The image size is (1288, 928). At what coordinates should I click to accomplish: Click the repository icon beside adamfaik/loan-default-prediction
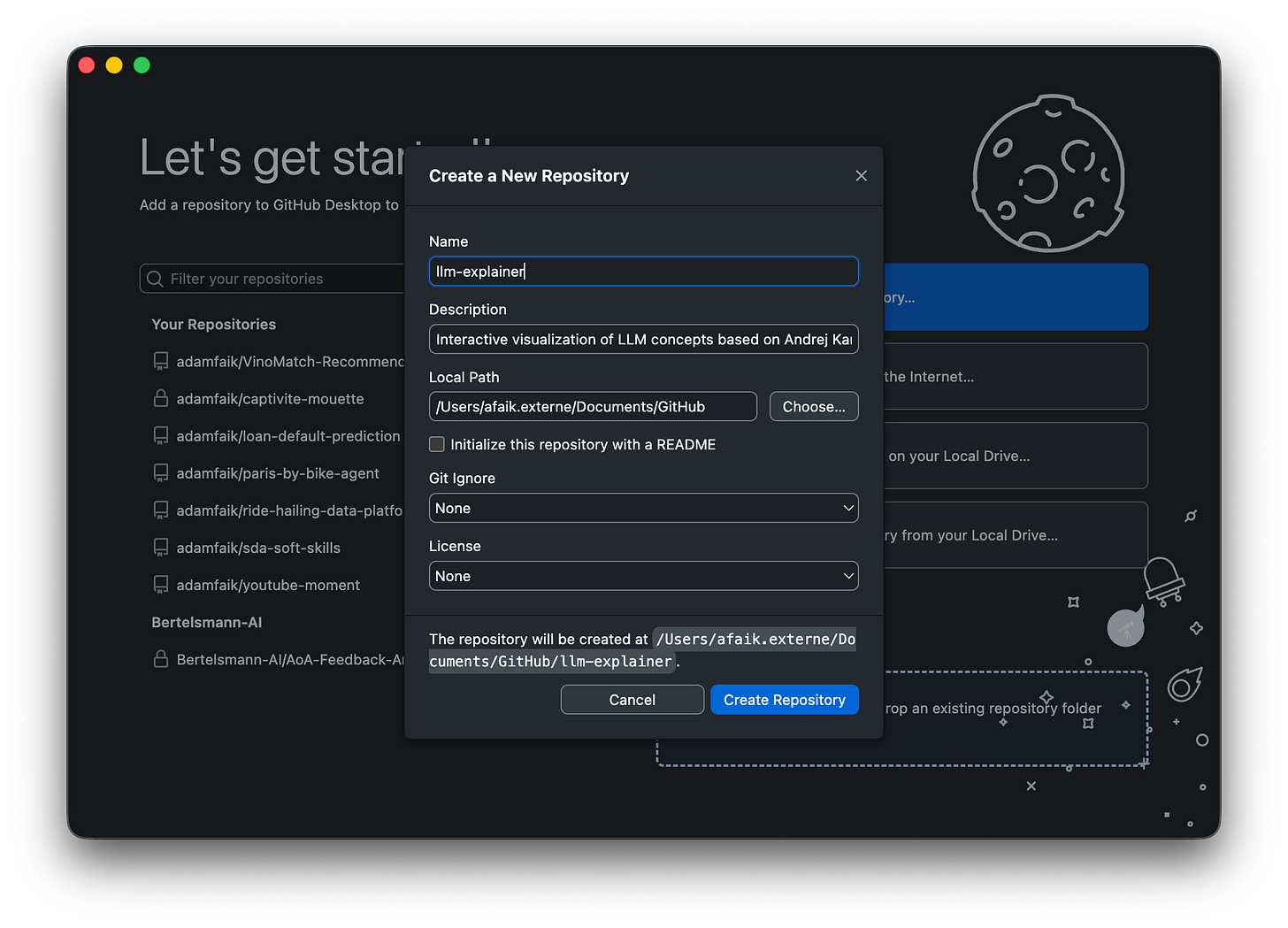pos(160,435)
